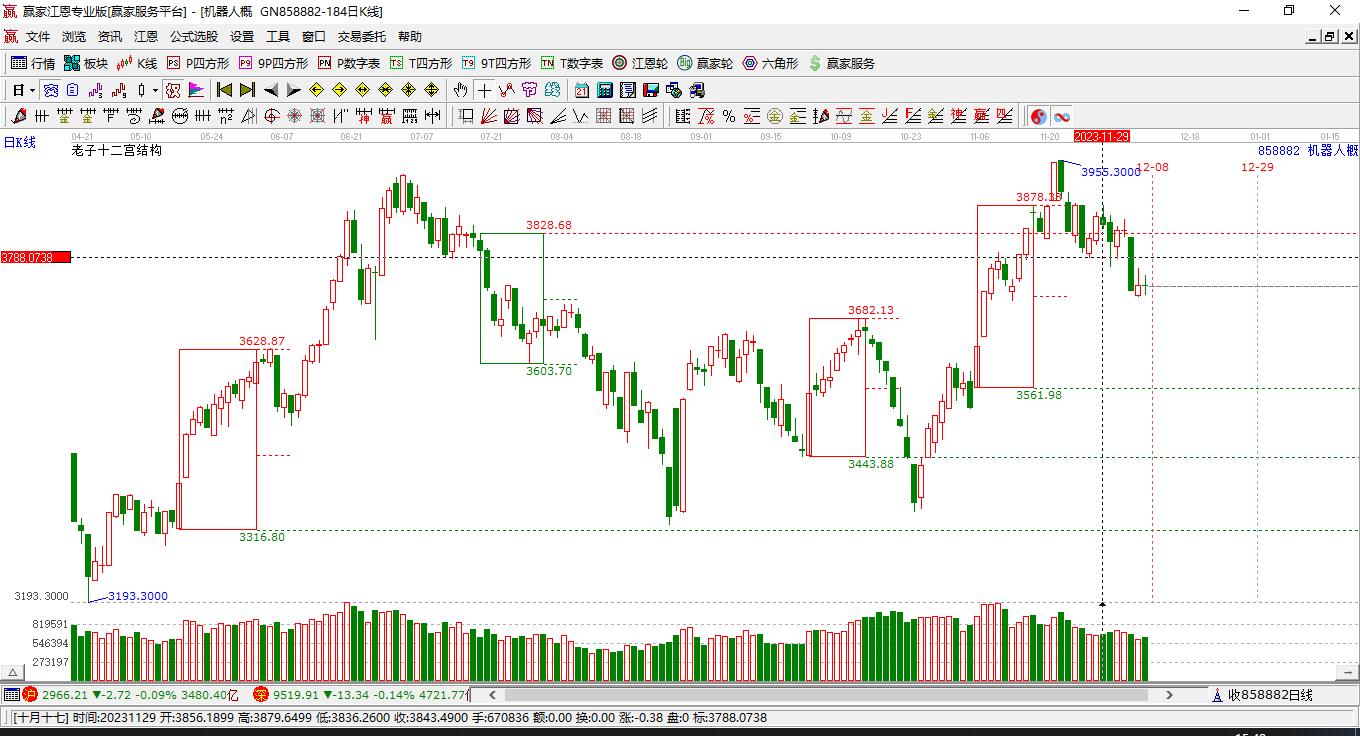
Task: Open the 窗口 menu
Action: click(314, 37)
